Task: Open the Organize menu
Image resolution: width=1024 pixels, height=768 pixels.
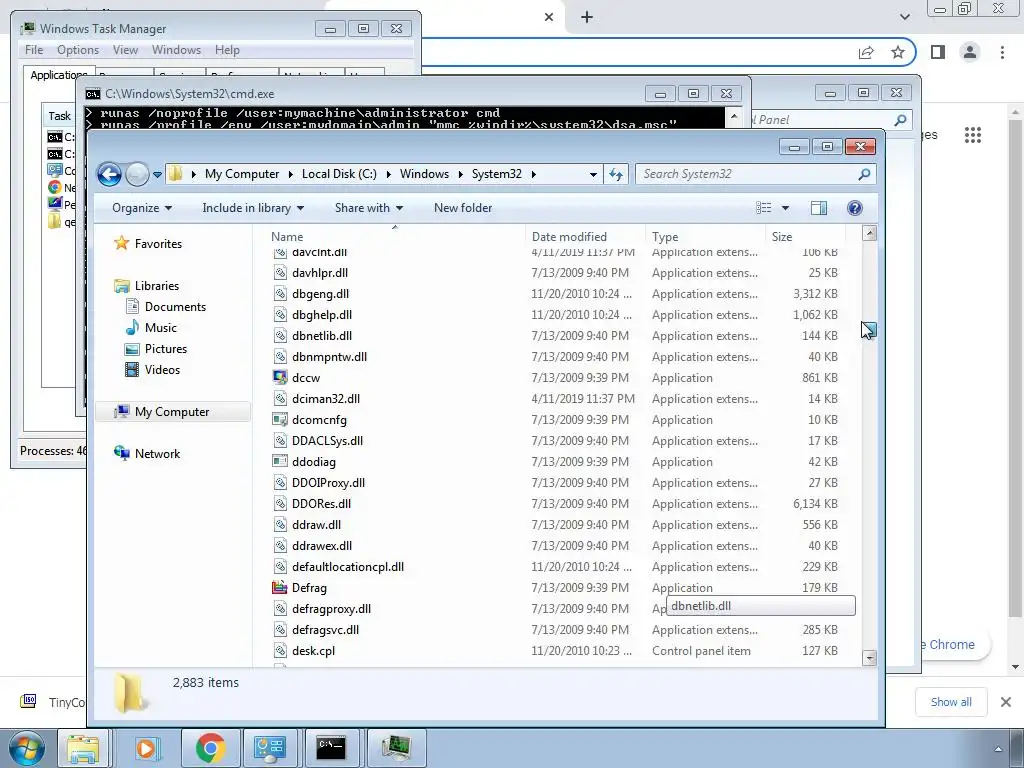Action: [142, 208]
